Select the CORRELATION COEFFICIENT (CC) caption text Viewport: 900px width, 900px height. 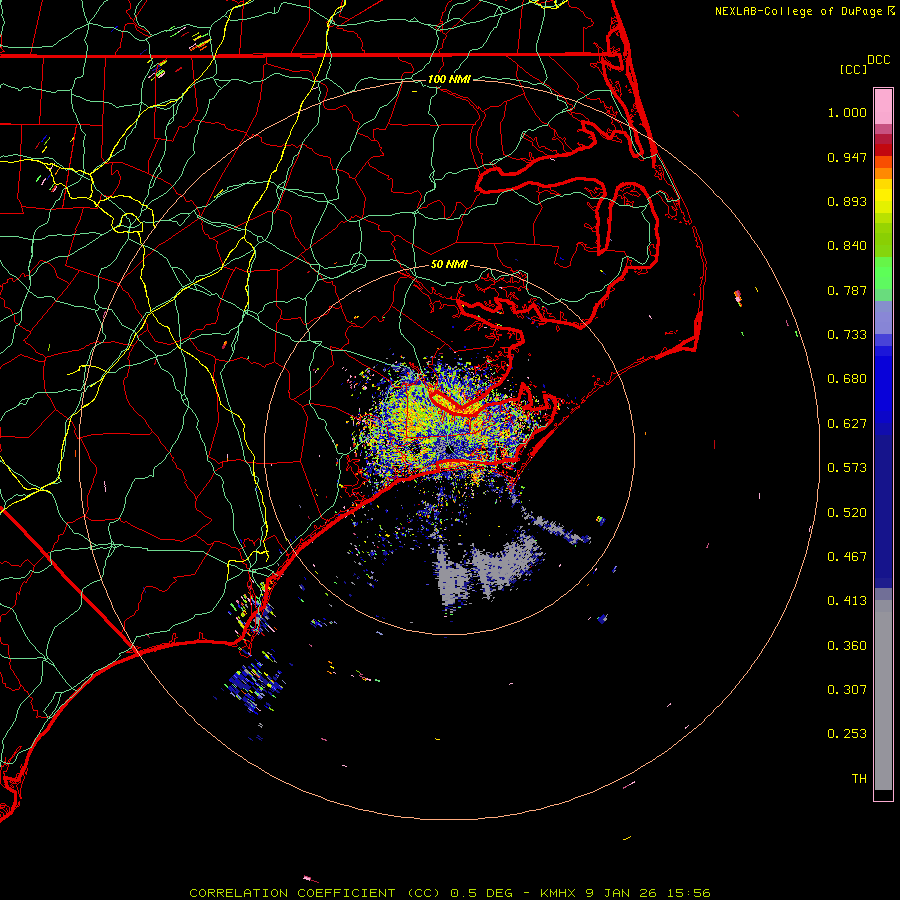[x=315, y=893]
